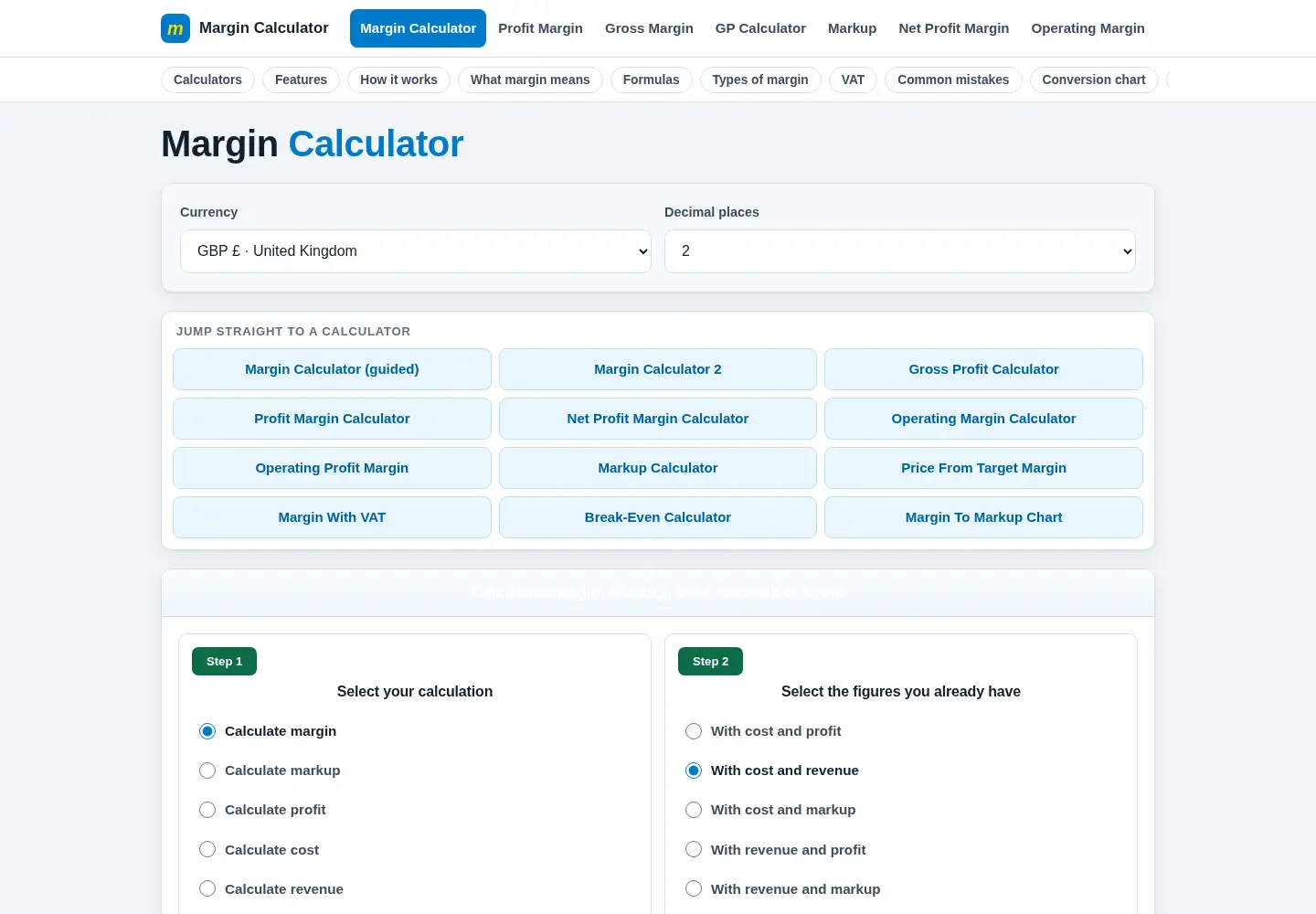Click the Step 1 badge
The width and height of the screenshot is (1316, 914).
[224, 662]
